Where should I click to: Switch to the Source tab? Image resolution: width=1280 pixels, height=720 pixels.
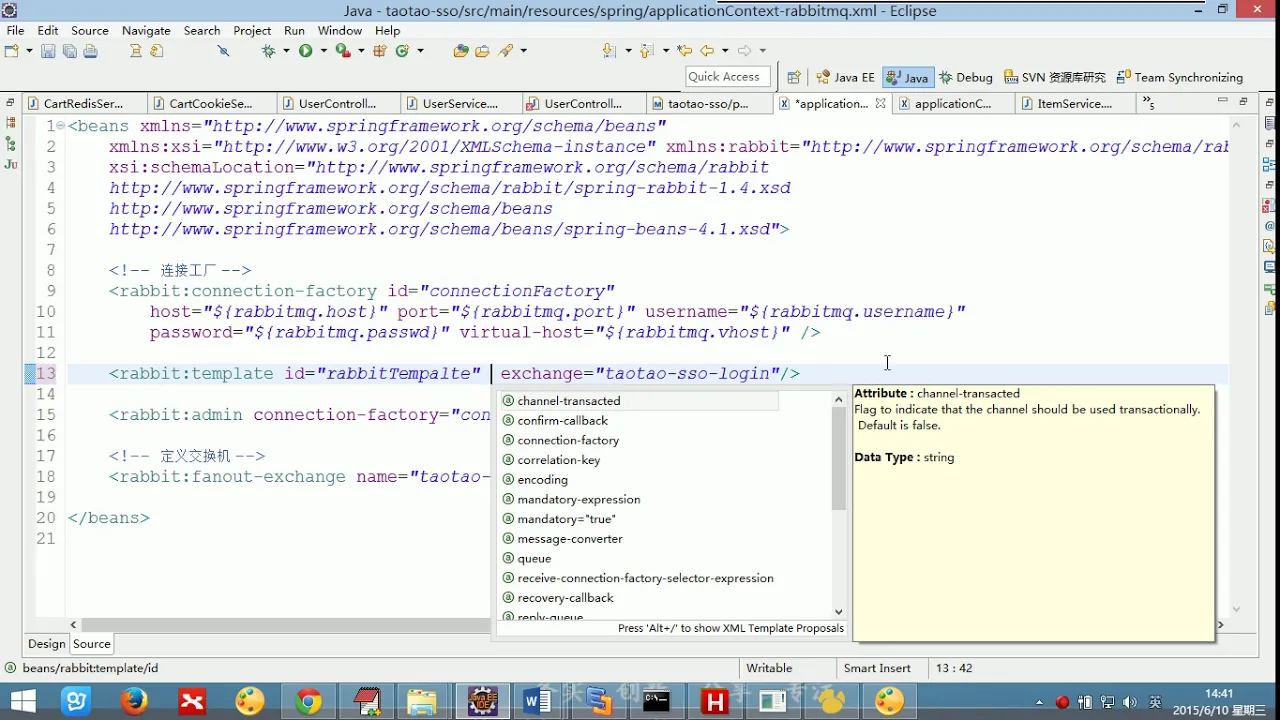(91, 644)
